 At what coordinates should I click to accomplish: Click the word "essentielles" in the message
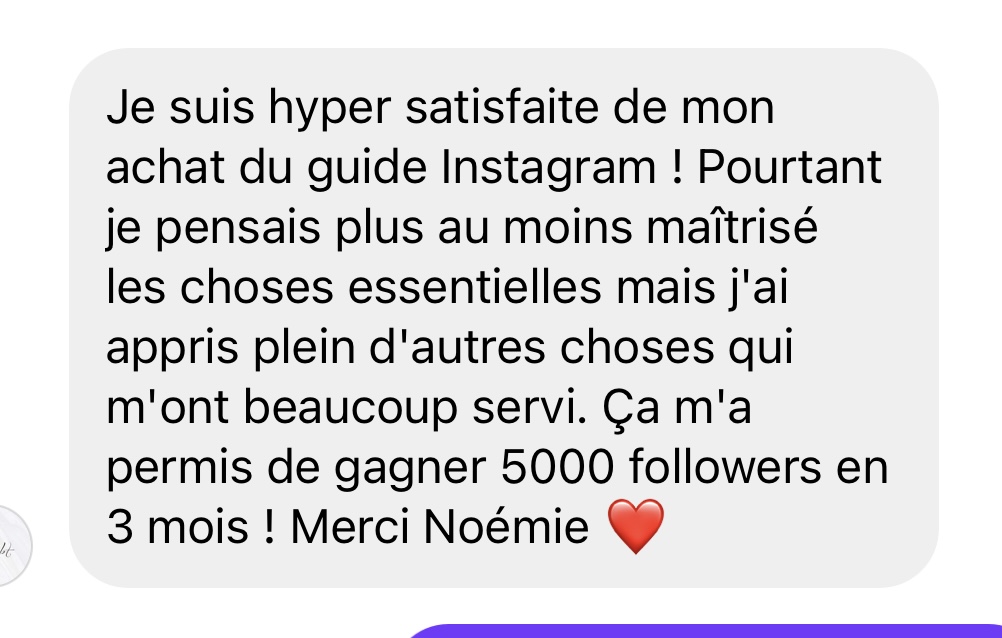pyautogui.click(x=474, y=287)
